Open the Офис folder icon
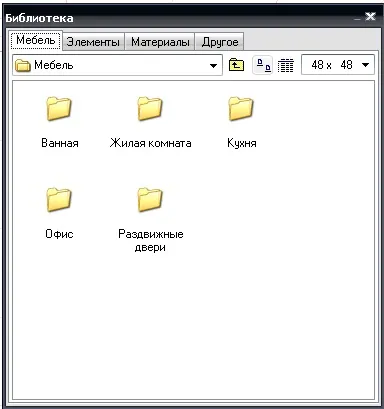The image size is (384, 409). (59, 199)
